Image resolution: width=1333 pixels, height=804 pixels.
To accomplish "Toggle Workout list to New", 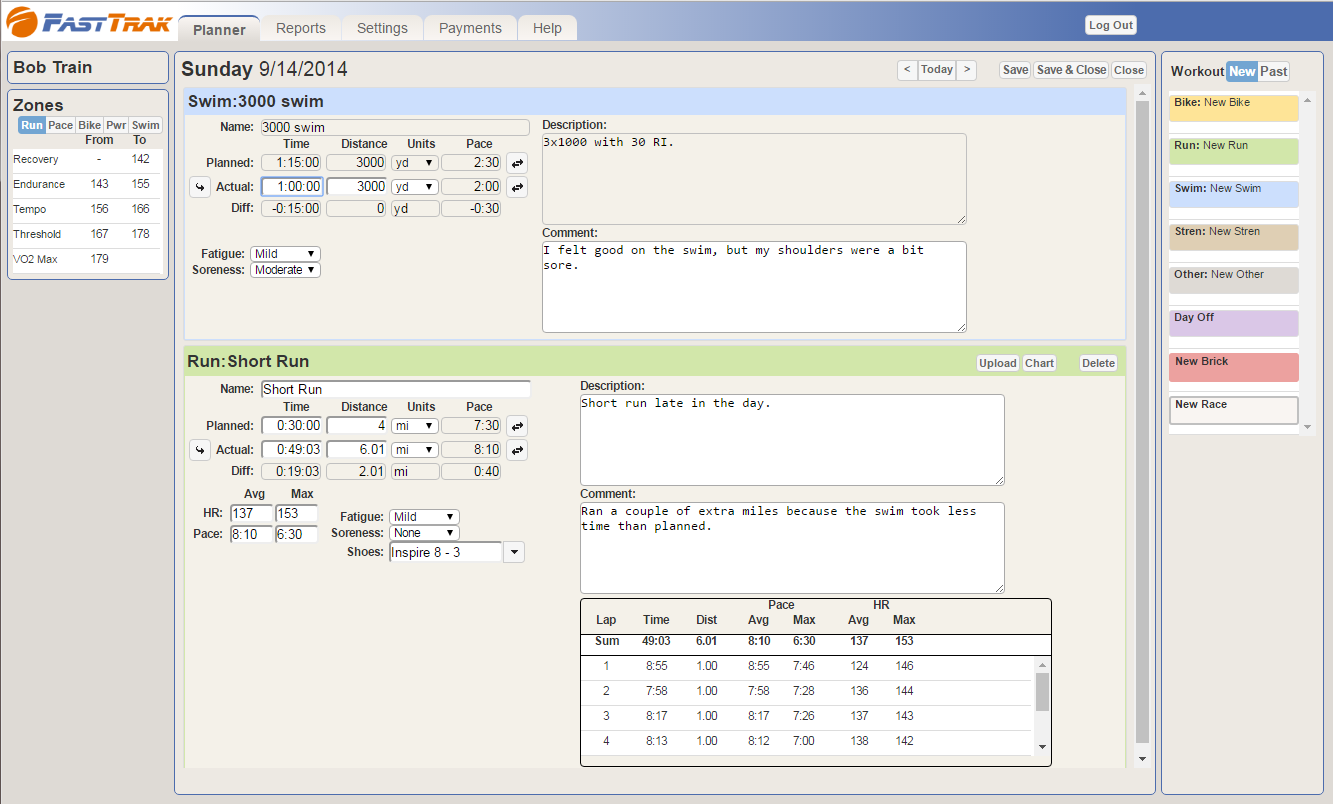I will (1242, 72).
